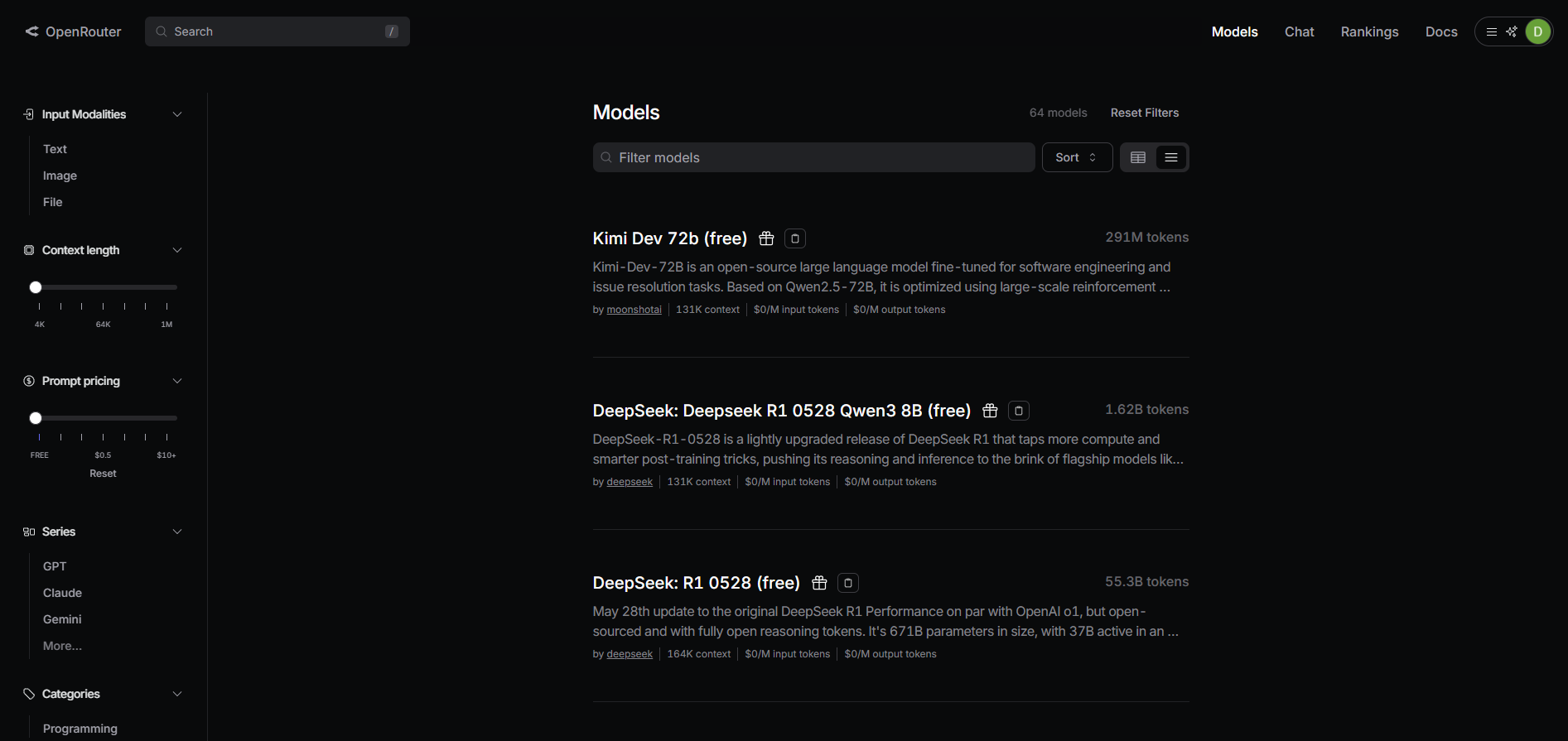The height and width of the screenshot is (741, 1568).
Task: Collapse the Prompt pricing chevron
Action: (177, 381)
